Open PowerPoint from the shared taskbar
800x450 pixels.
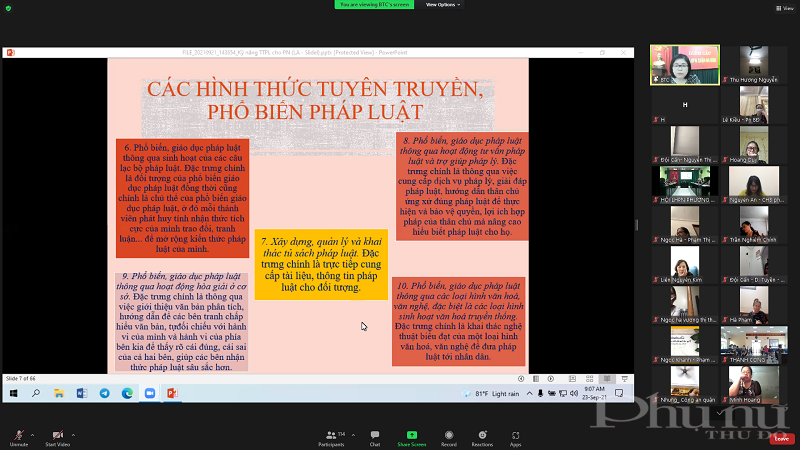(172, 394)
